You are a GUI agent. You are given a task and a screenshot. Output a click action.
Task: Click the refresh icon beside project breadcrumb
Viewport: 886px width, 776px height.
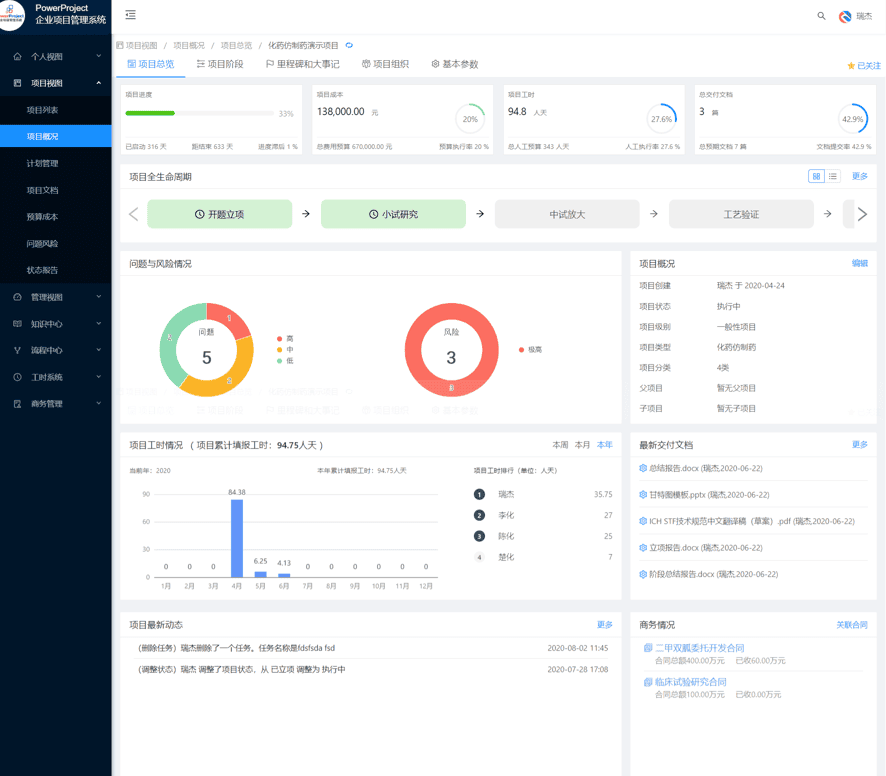tap(349, 45)
